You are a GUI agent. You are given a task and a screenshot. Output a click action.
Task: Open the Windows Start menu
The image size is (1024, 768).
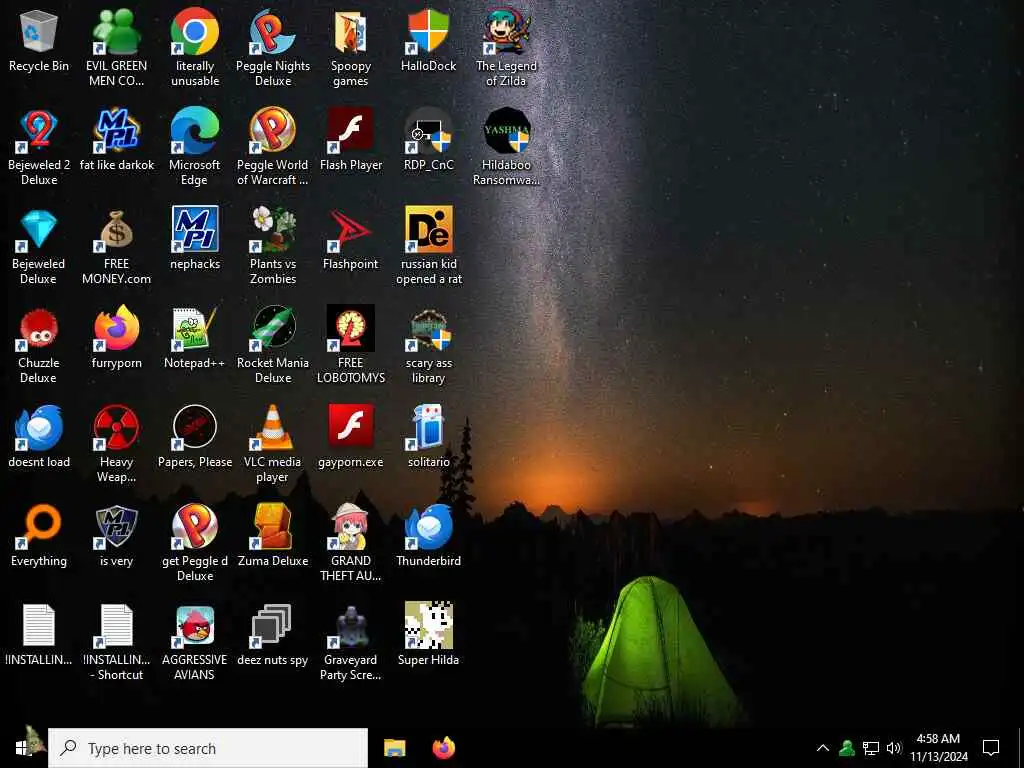24,748
